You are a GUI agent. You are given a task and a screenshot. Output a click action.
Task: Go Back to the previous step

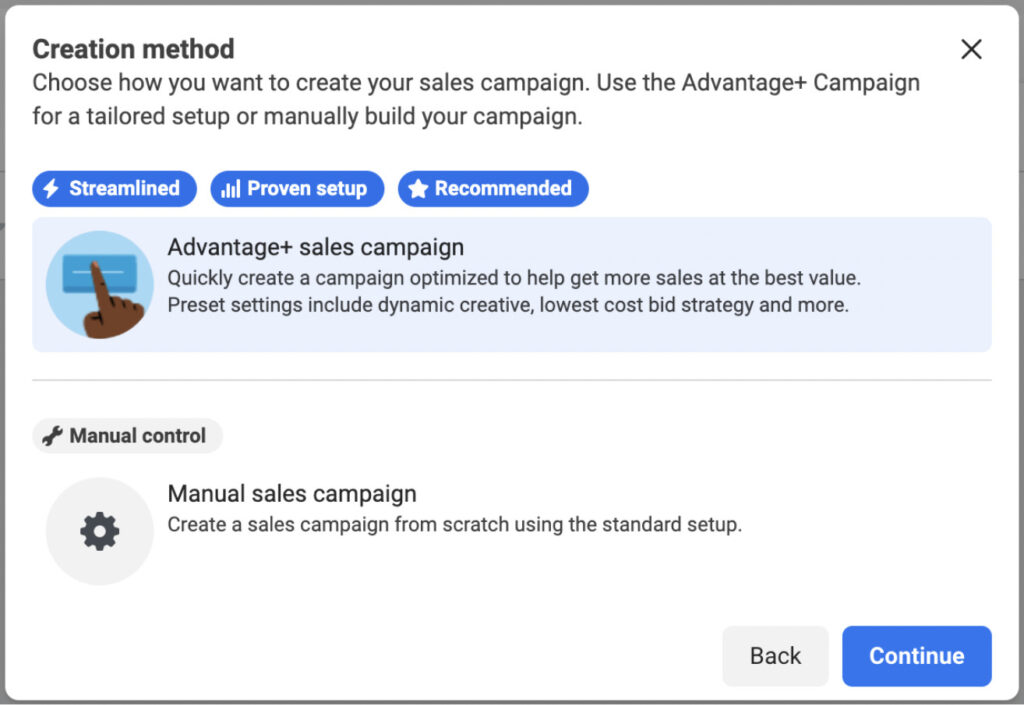[775, 656]
